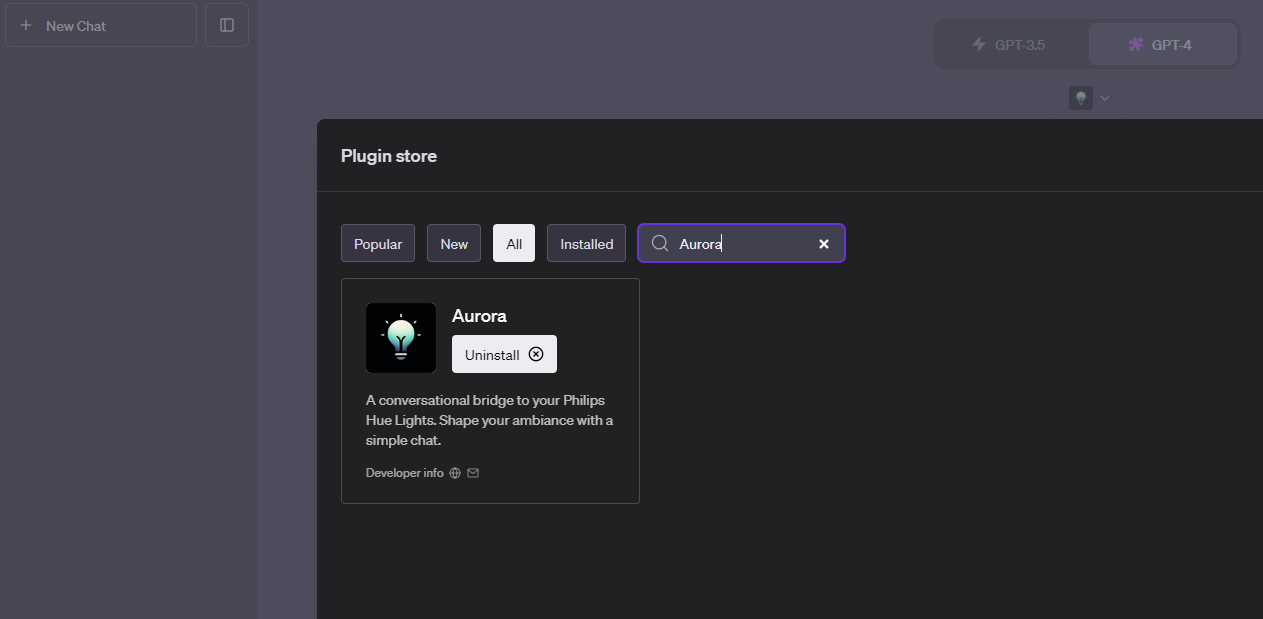Clear the search text with X
The height and width of the screenshot is (619, 1263).
[x=824, y=244]
